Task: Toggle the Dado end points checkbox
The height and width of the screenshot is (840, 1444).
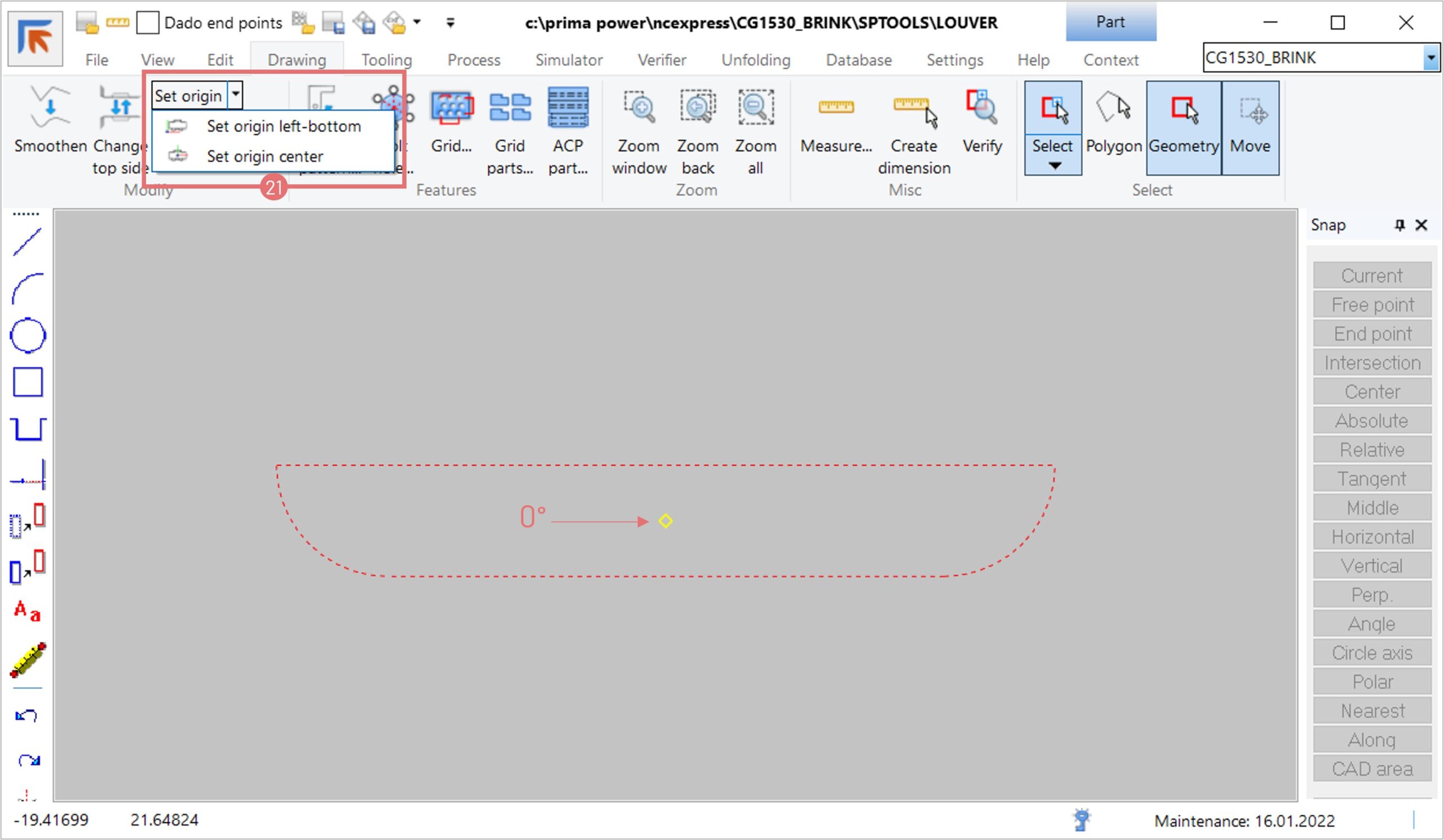Action: [148, 23]
